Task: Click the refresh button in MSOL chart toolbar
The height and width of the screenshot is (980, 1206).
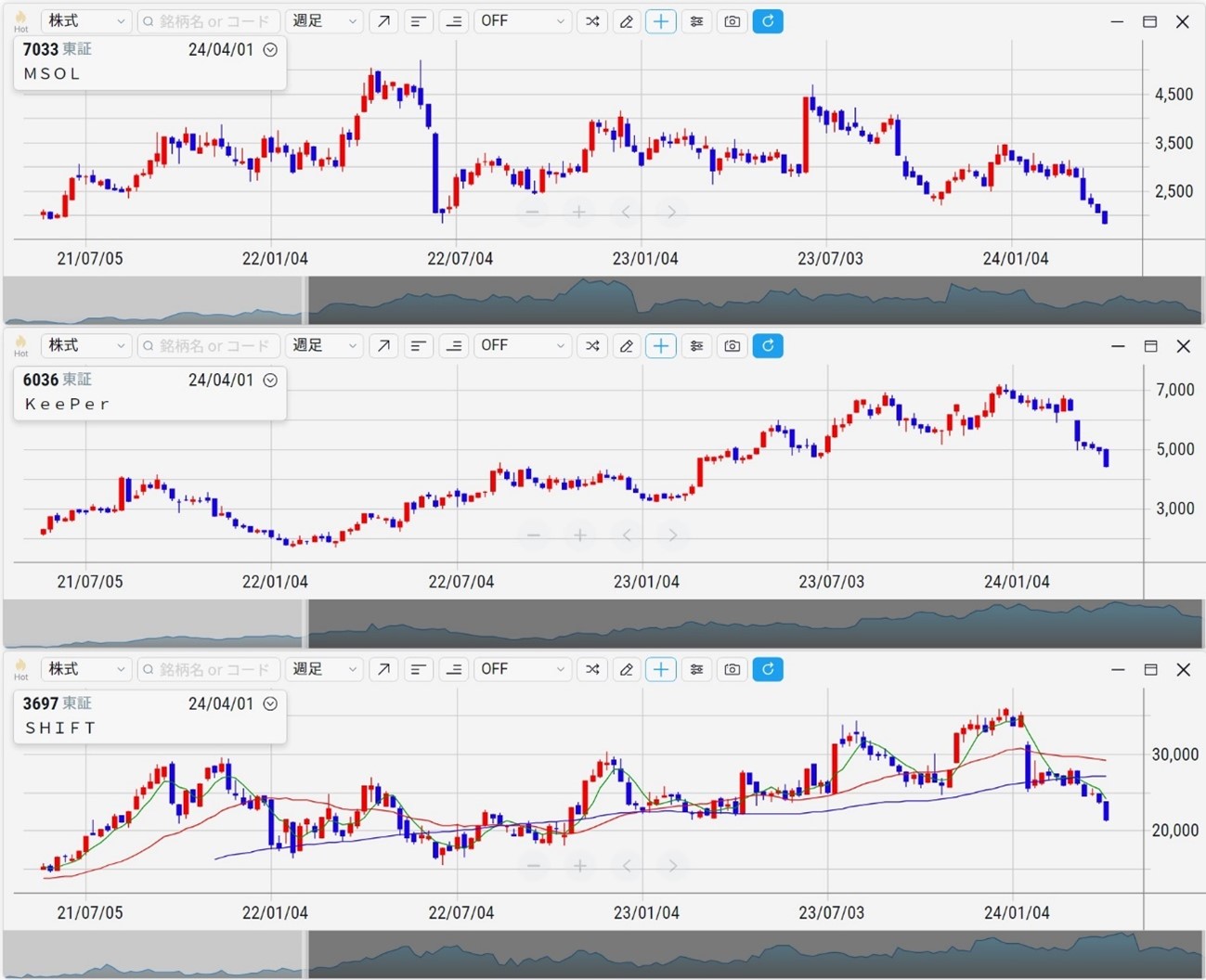Action: point(768,21)
